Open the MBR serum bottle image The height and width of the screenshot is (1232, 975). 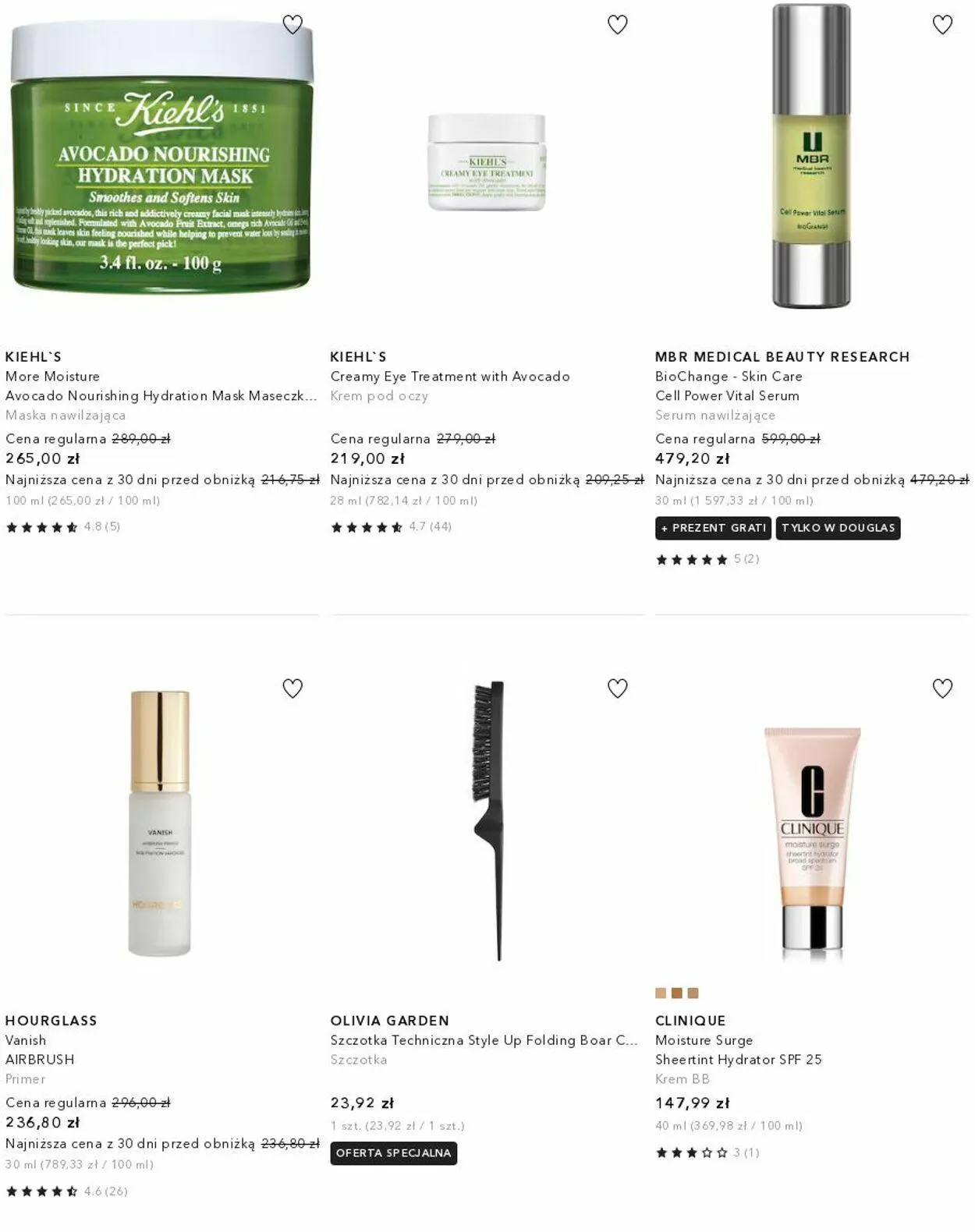[811, 156]
